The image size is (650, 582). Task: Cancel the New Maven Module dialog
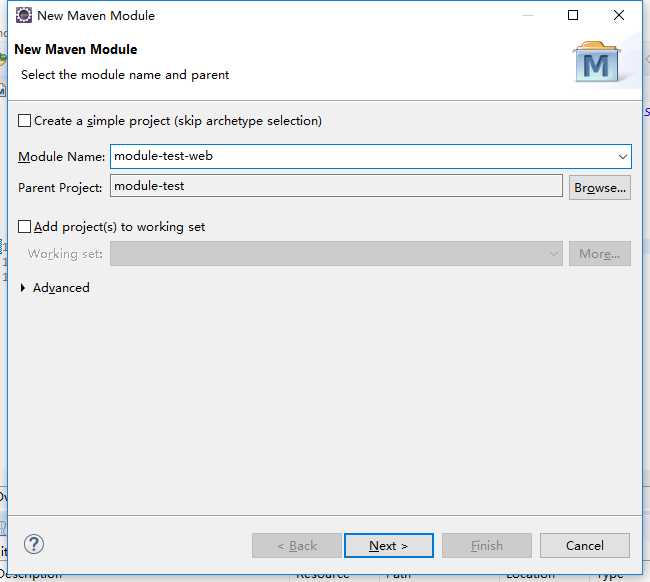click(585, 546)
